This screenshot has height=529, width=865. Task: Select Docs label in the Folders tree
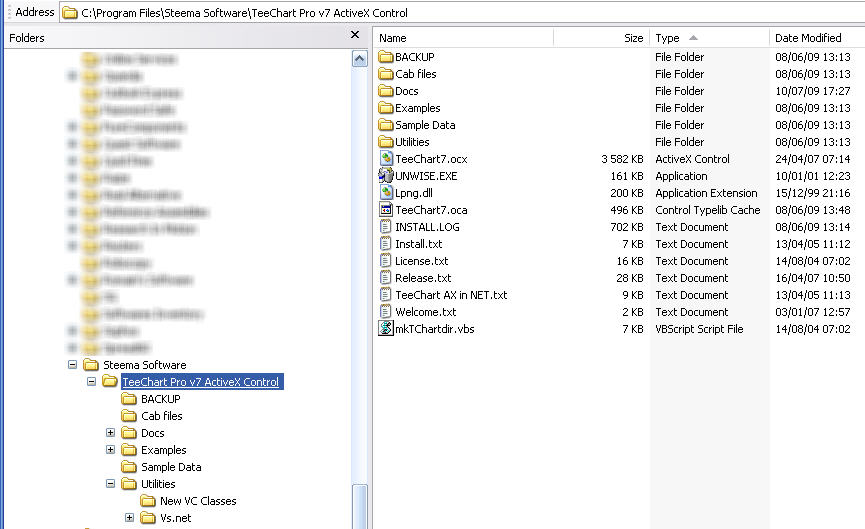(153, 433)
